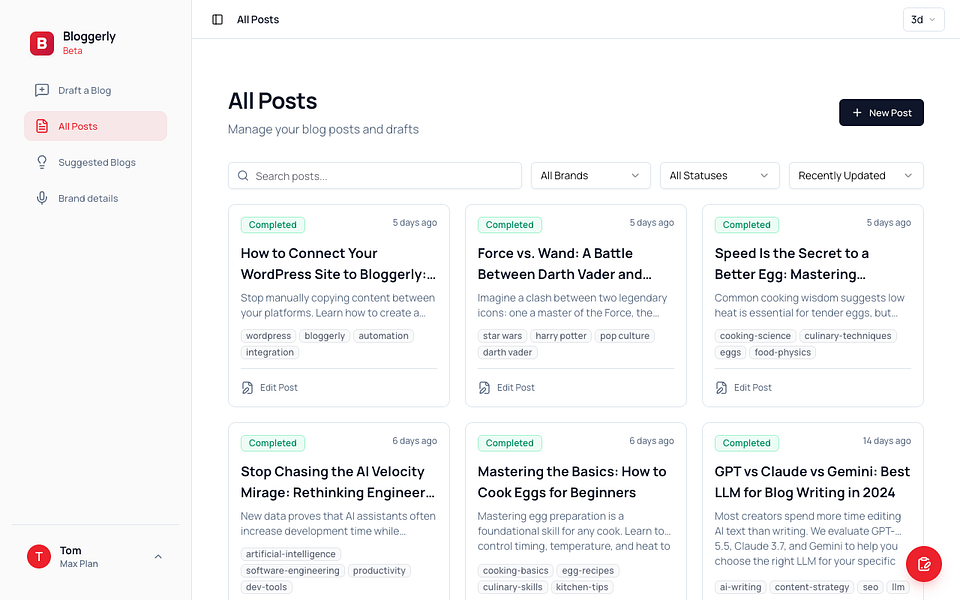960x600 pixels.
Task: Click the software-engineering tag
Action: click(293, 571)
